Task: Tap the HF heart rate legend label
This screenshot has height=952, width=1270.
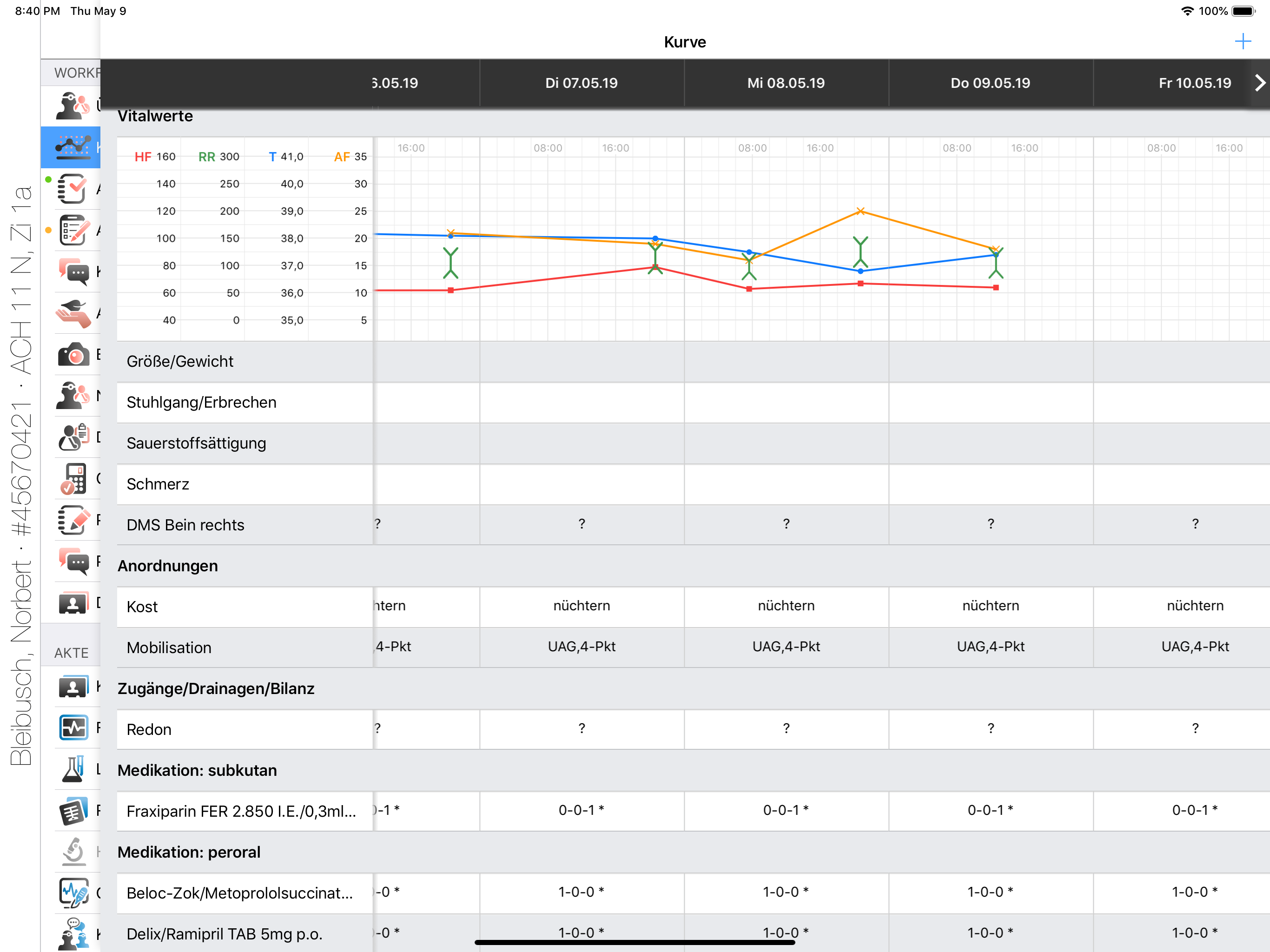Action: click(x=142, y=157)
